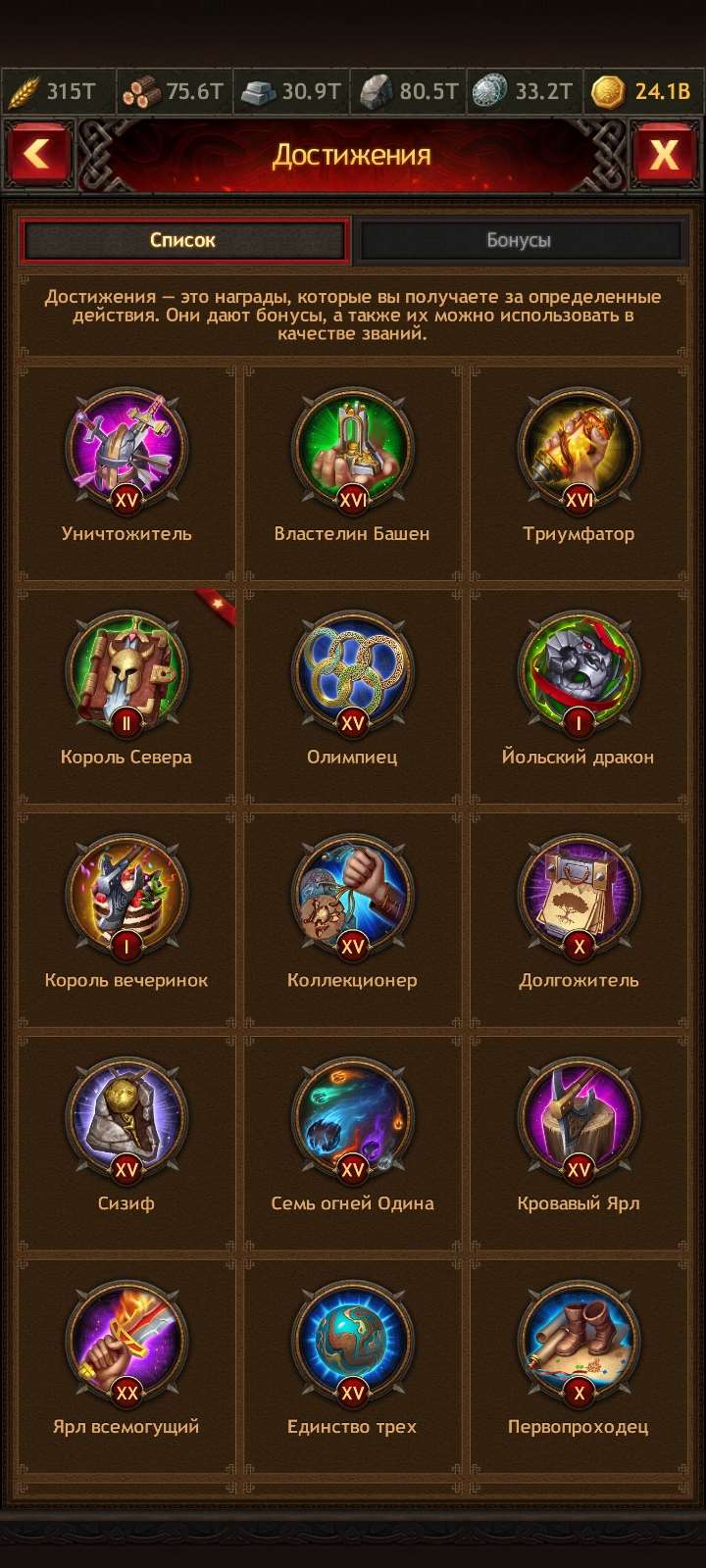This screenshot has width=706, height=1568.
Task: Tap the Коллекционер achievement icon
Action: click(352, 898)
